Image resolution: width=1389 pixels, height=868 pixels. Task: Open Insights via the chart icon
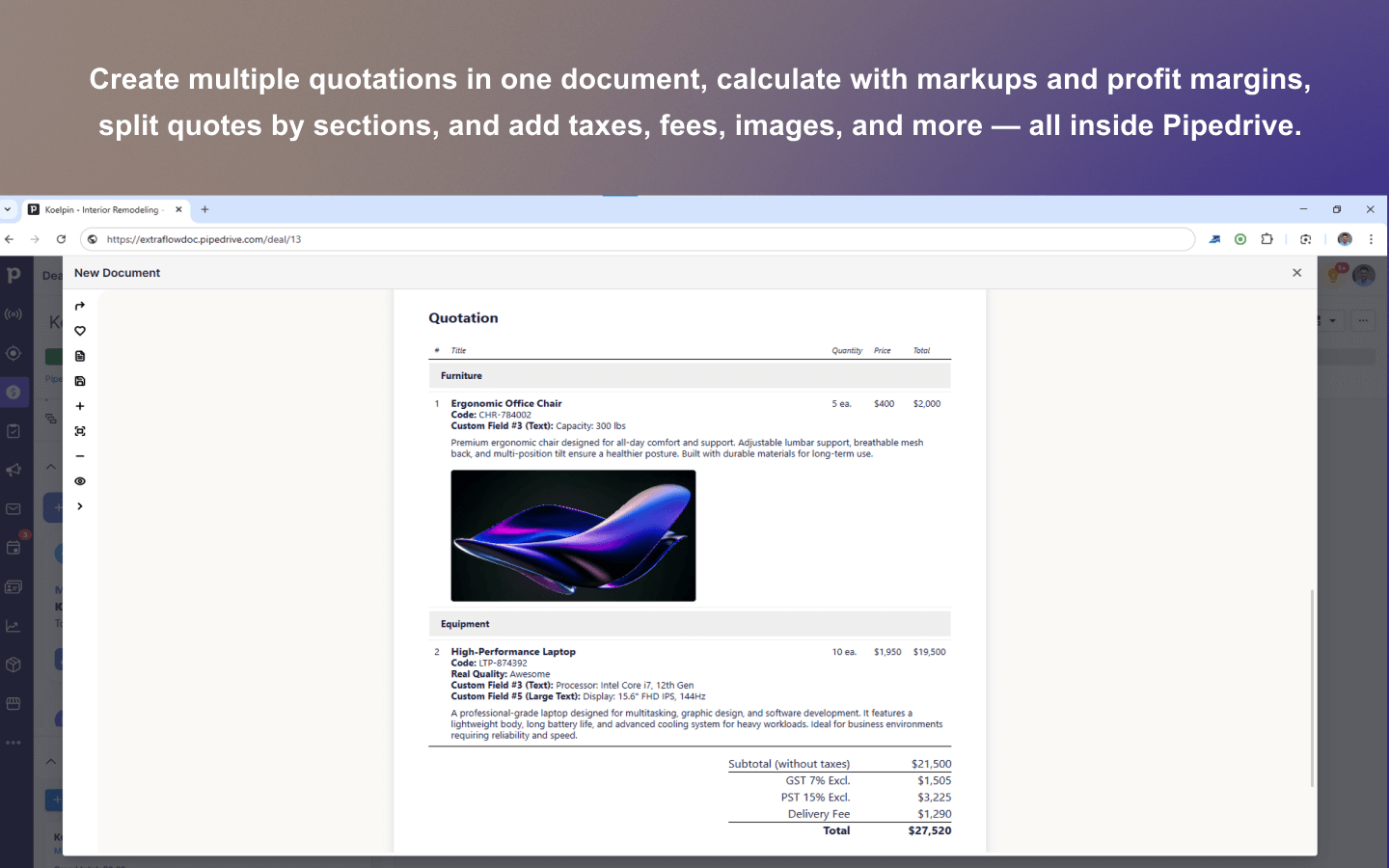click(x=14, y=625)
